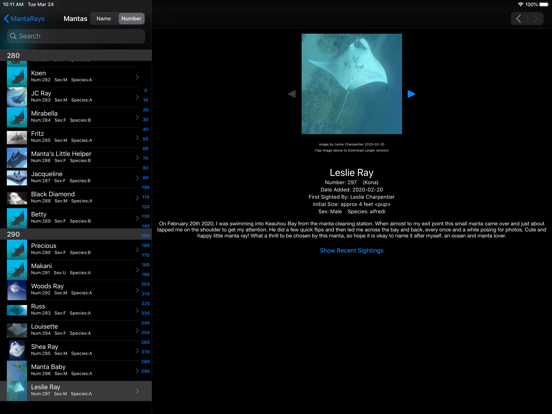552x414 pixels.
Task: Click Woods Ray row chevron
Action: (x=137, y=290)
